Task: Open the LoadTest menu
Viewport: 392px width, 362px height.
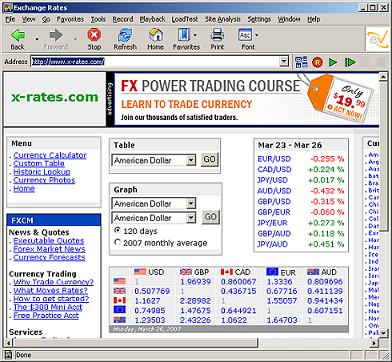Action: tap(185, 19)
